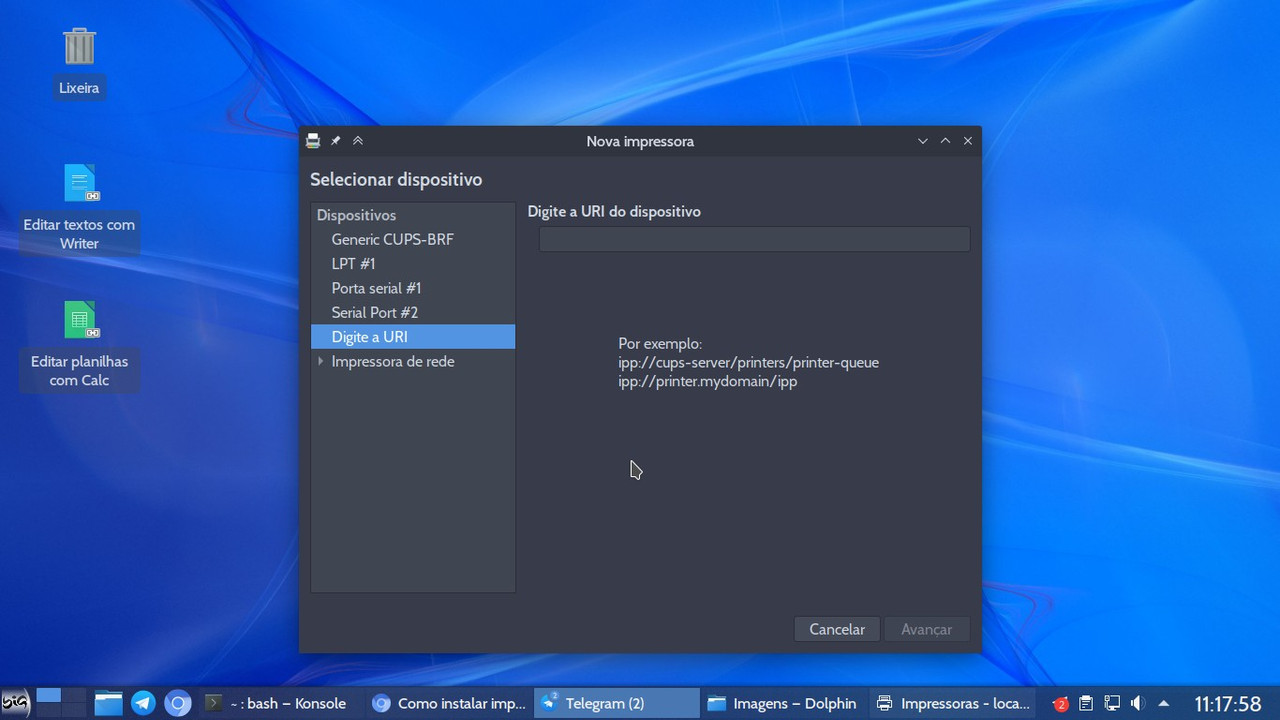This screenshot has height=720, width=1280.
Task: Open the Editar planilhas com Calc shortcut
Action: click(80, 320)
